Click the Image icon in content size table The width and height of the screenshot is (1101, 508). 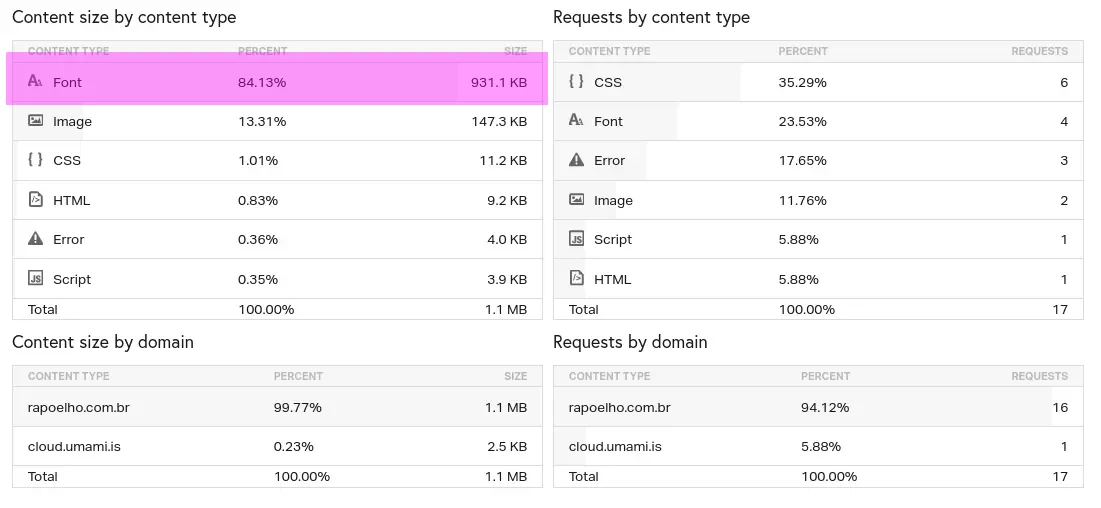[35, 121]
